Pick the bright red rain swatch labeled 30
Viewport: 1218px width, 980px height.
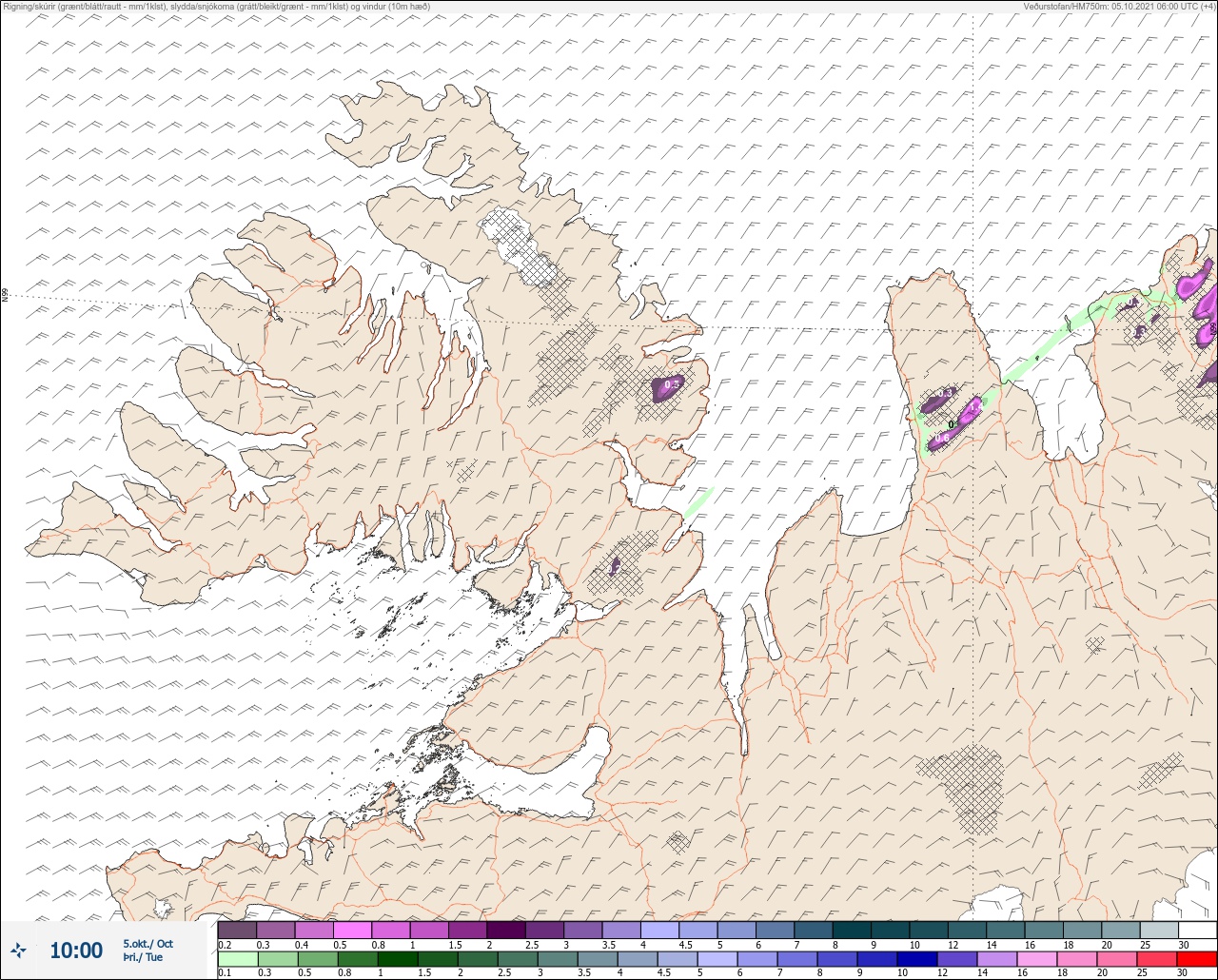point(1197,958)
